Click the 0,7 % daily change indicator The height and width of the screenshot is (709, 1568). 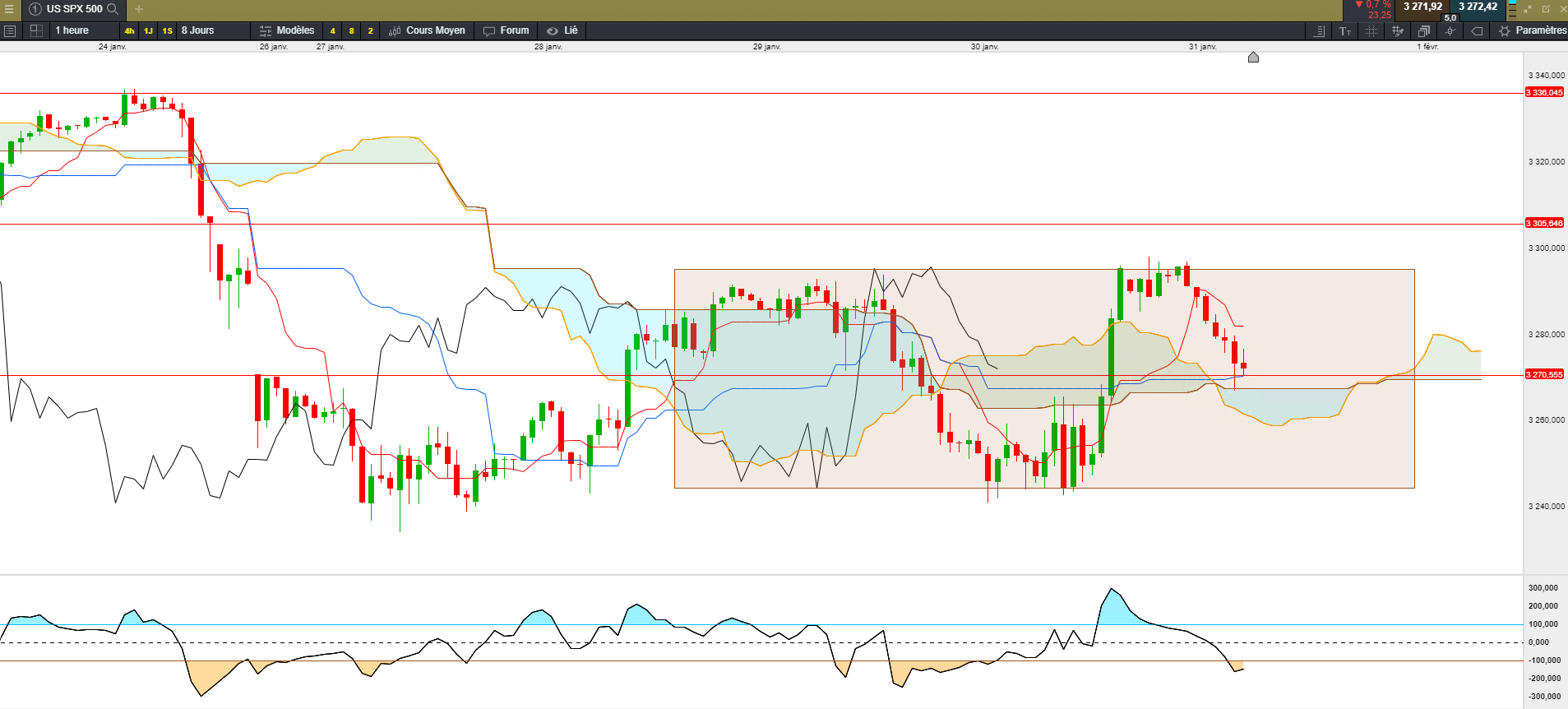[1374, 5]
